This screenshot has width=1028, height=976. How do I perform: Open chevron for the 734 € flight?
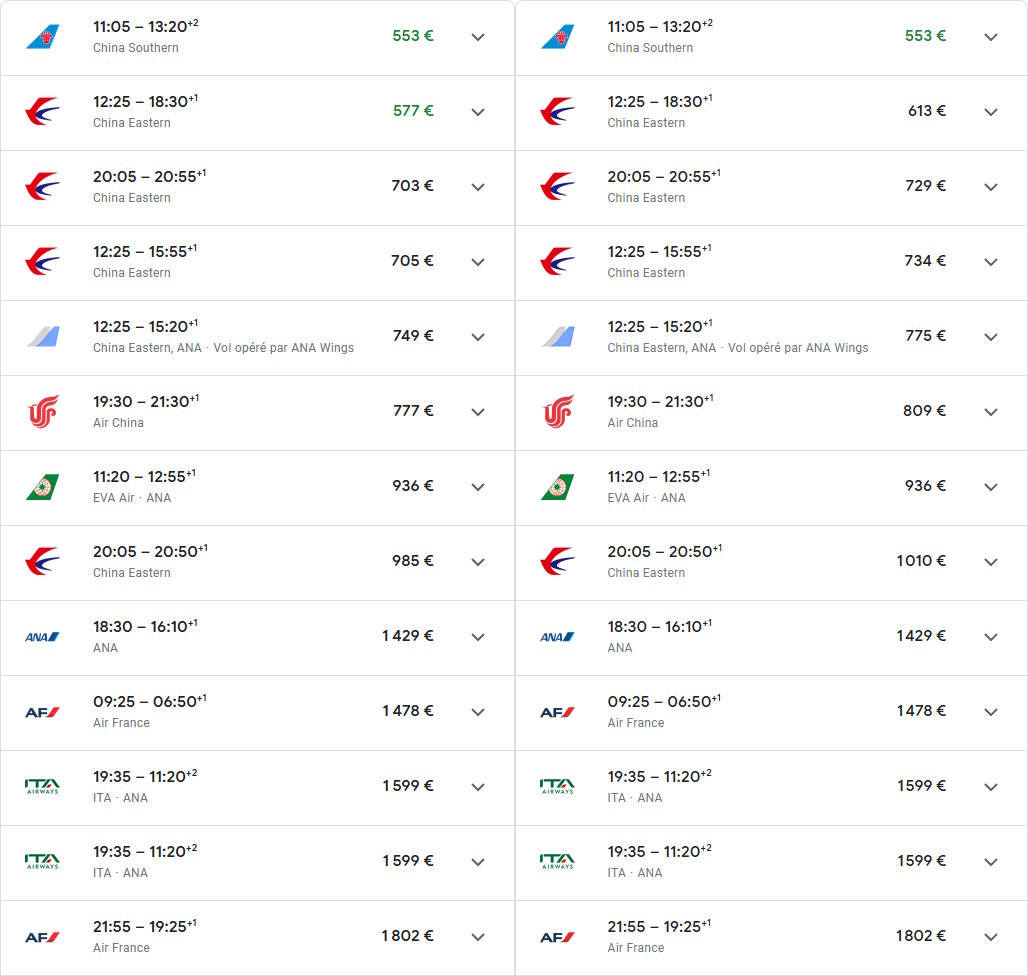(x=991, y=262)
